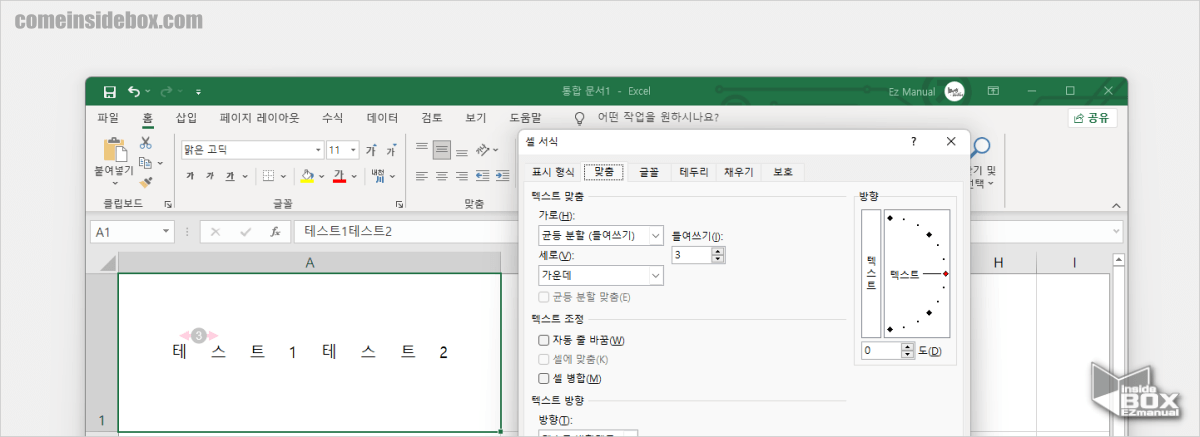Apply red font color
The image size is (1200, 437).
[x=339, y=176]
